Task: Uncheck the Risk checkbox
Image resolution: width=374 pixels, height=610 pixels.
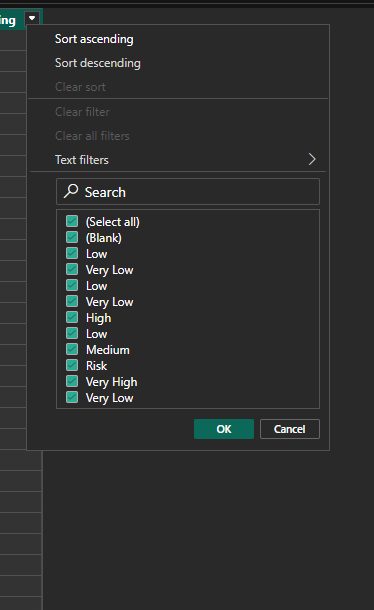Action: tap(72, 365)
